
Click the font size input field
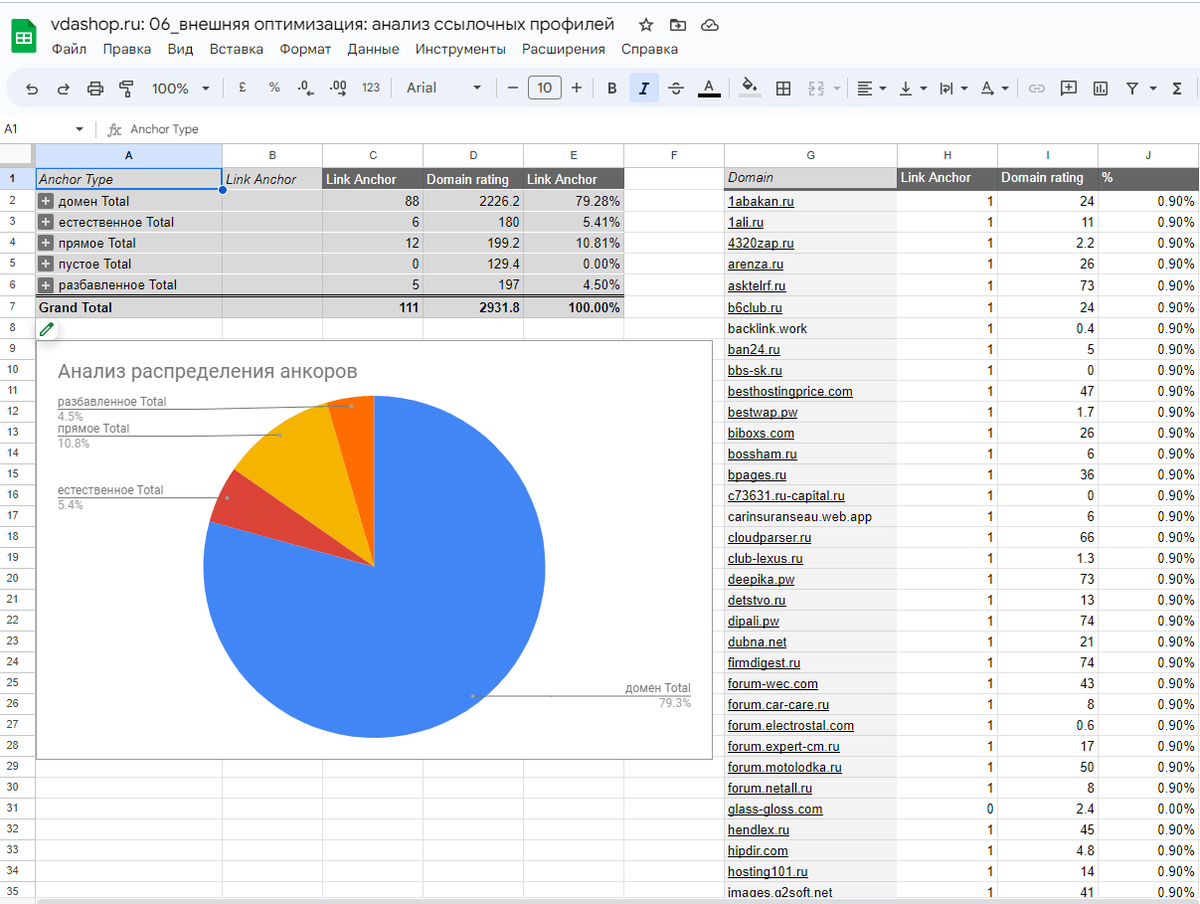pyautogui.click(x=544, y=88)
